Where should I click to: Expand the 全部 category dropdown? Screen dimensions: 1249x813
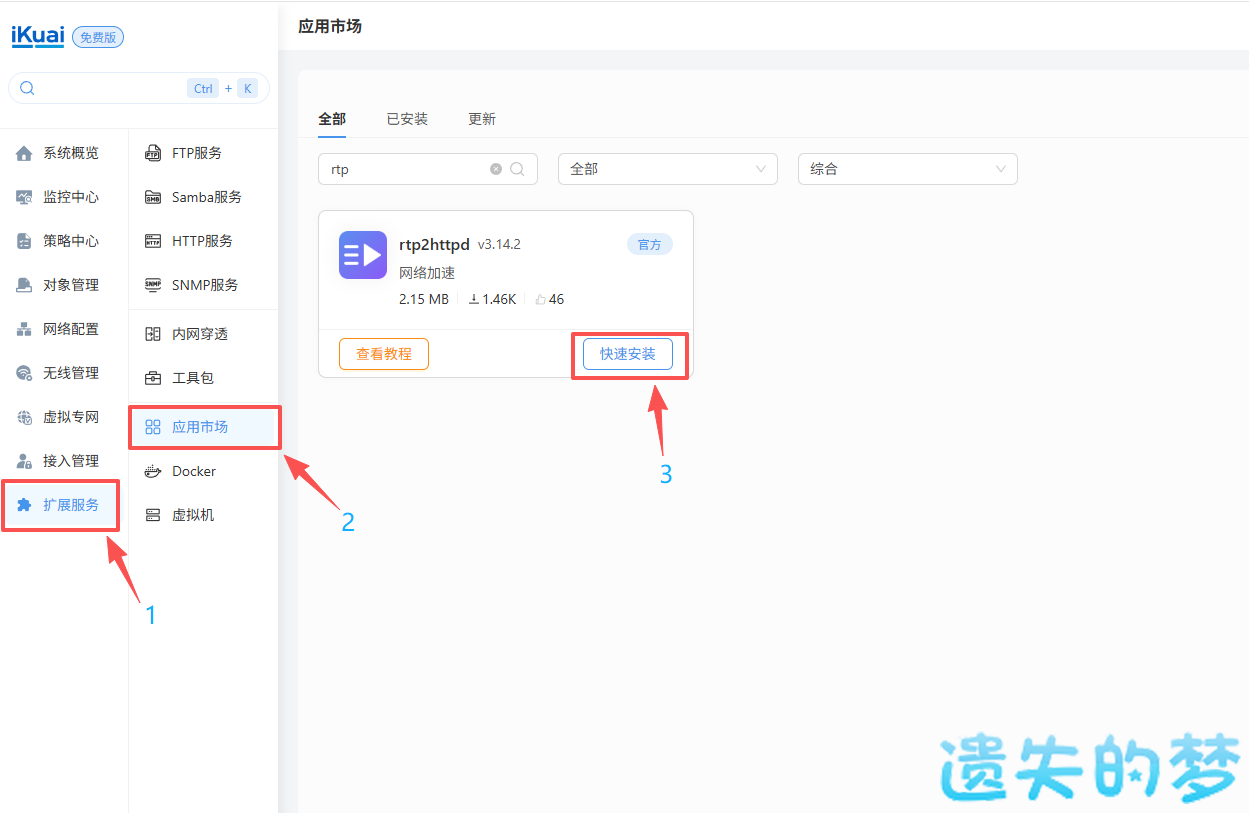(668, 169)
